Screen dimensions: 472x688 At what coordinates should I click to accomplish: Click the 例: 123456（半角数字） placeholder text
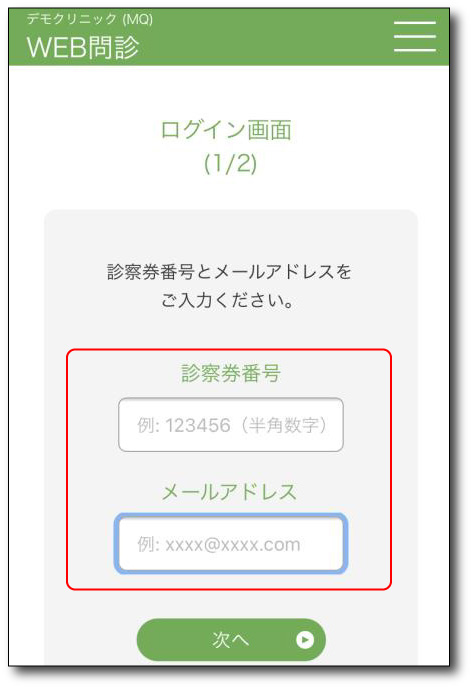pos(232,425)
